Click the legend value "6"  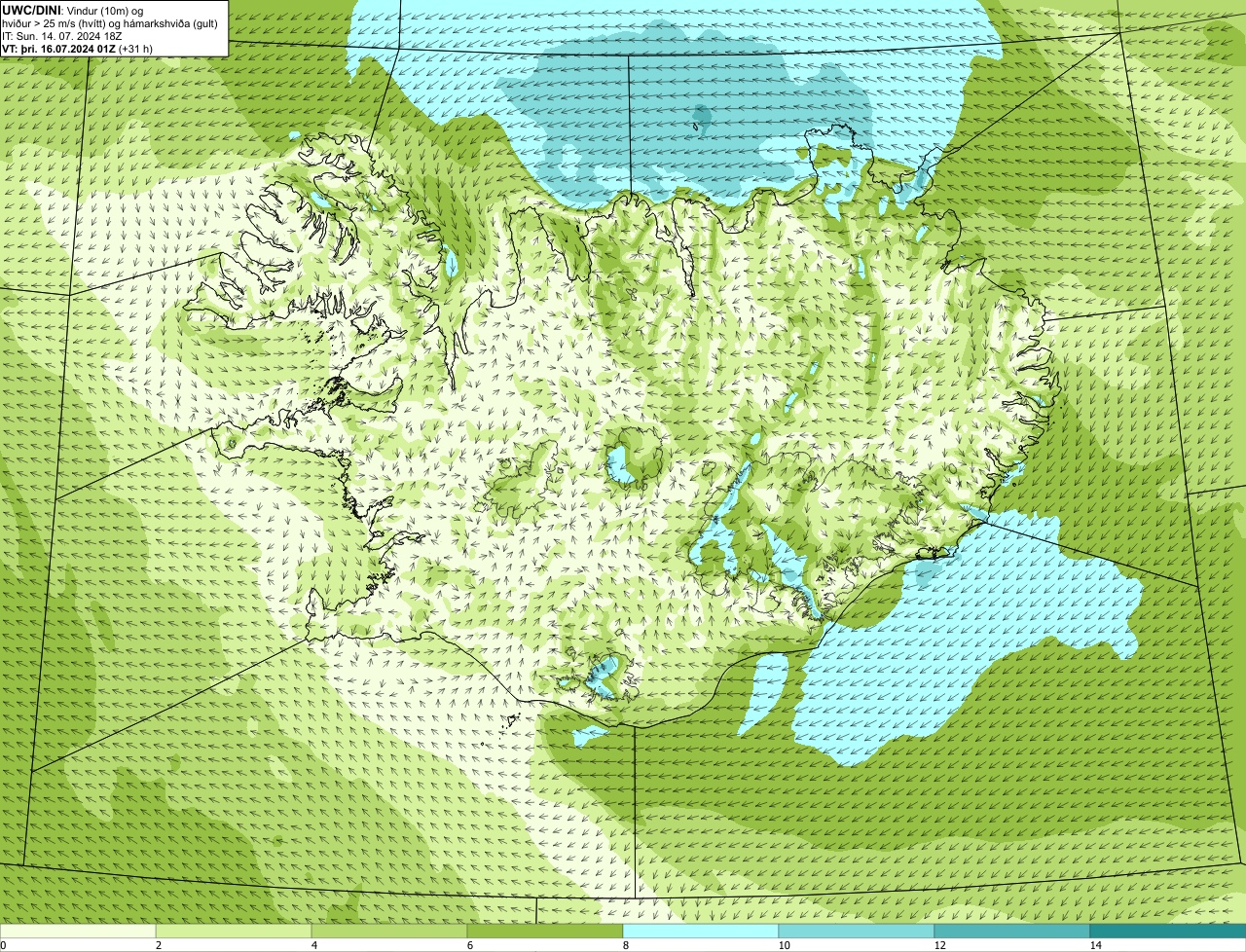pyautogui.click(x=469, y=945)
